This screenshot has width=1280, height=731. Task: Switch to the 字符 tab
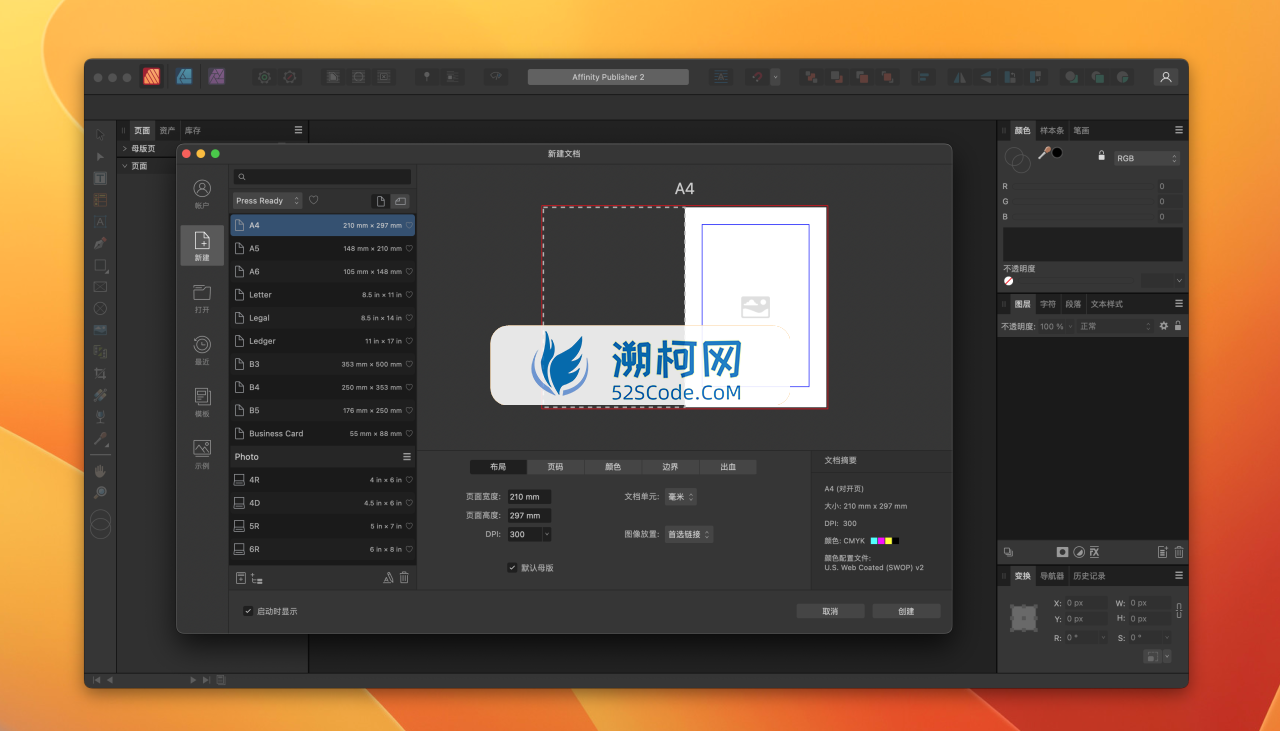point(1048,303)
